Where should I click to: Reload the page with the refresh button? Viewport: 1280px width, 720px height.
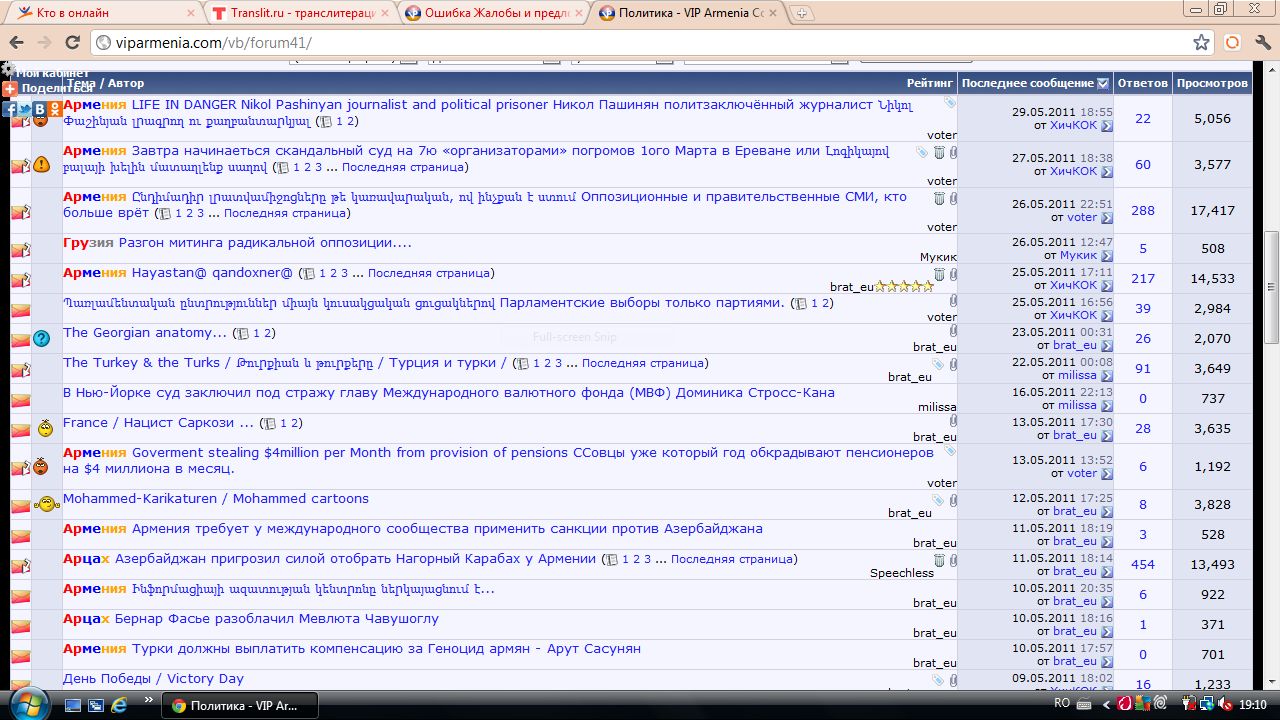(72, 43)
